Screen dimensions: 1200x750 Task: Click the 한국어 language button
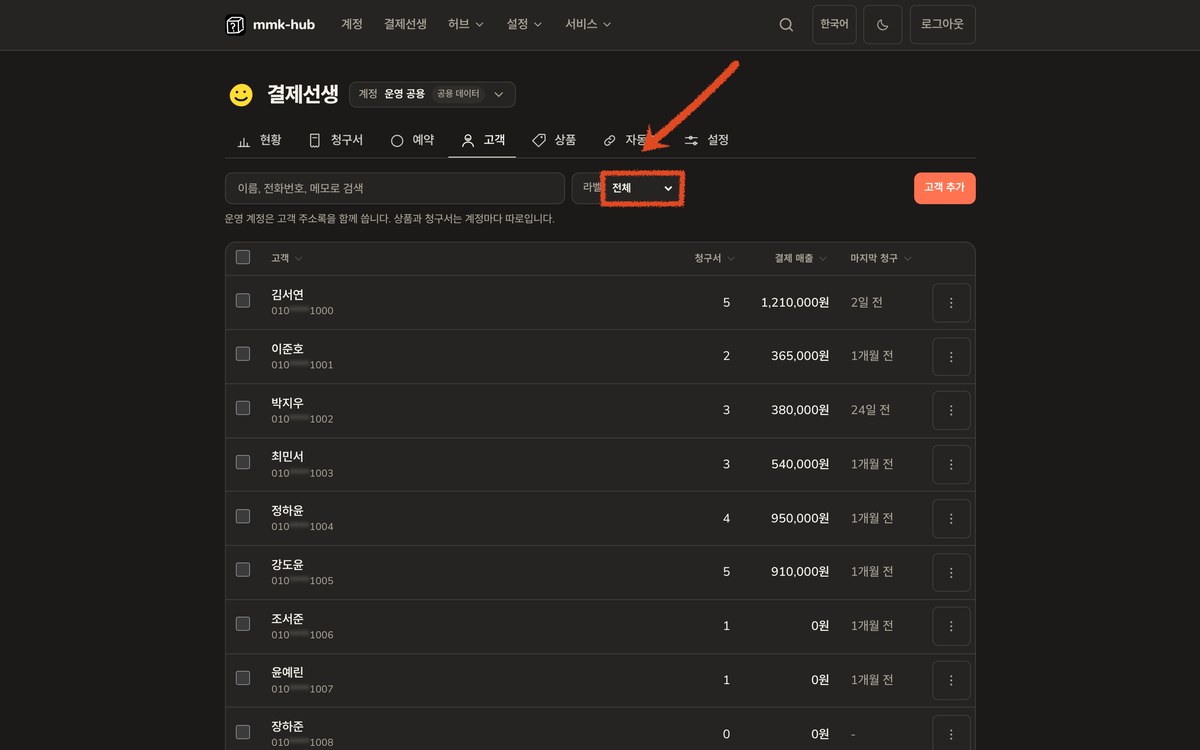pos(834,25)
